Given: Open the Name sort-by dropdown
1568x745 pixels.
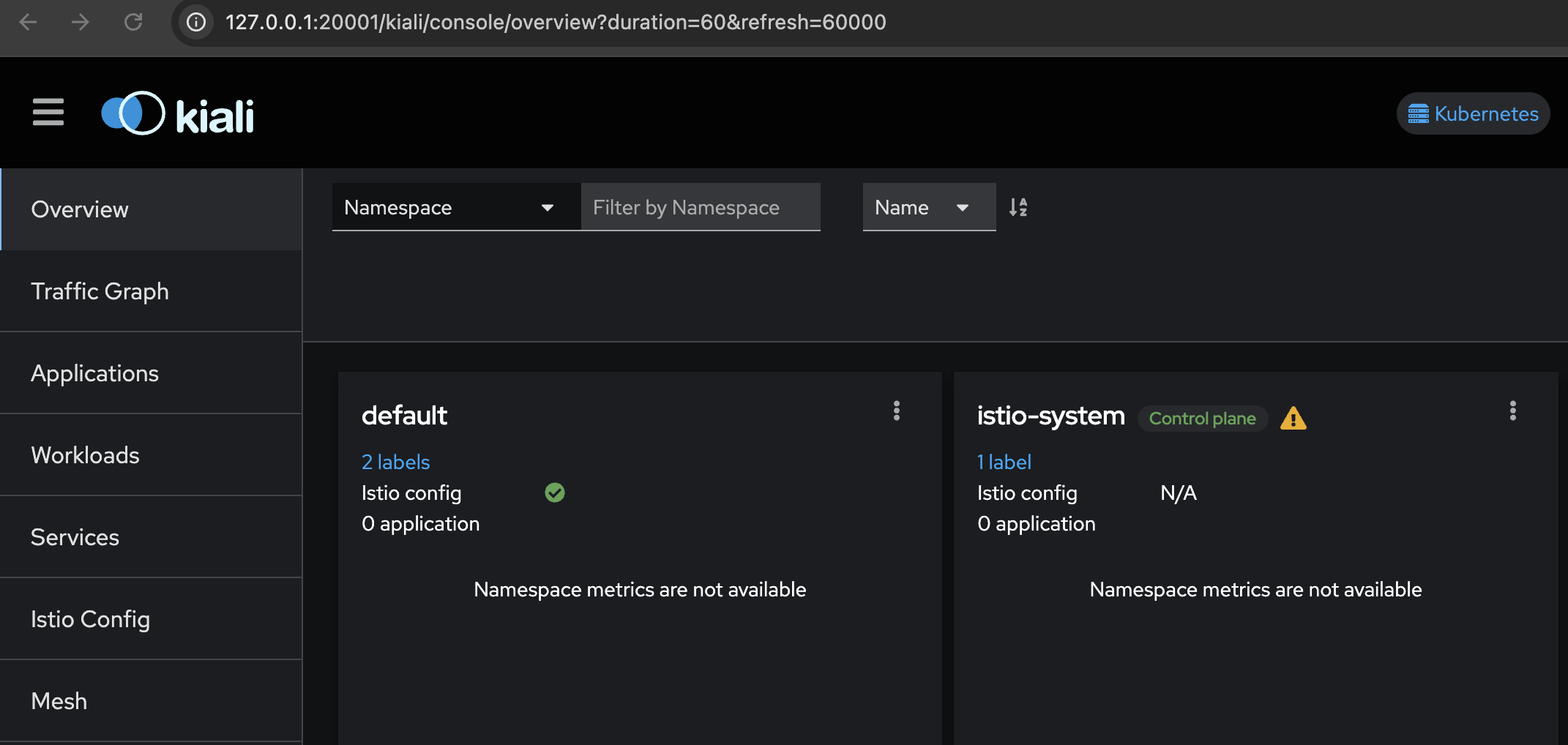Looking at the screenshot, I should (928, 208).
